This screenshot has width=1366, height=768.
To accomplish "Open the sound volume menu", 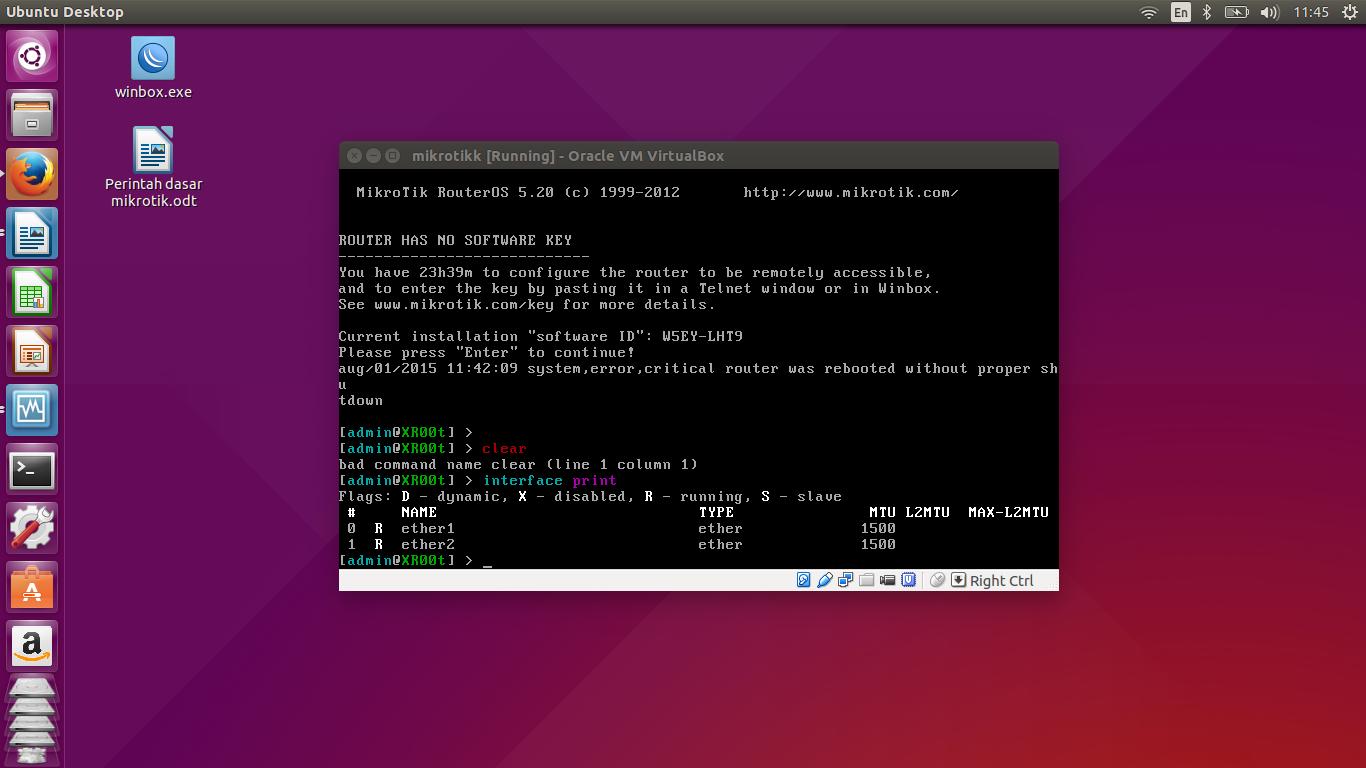I will pos(1270,12).
